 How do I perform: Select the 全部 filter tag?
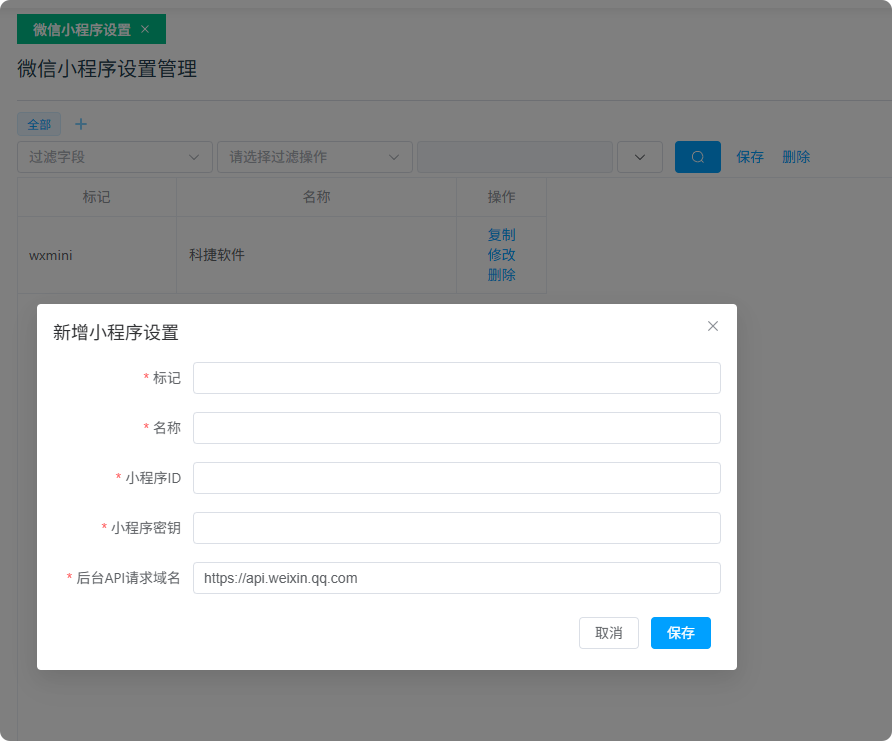(39, 125)
